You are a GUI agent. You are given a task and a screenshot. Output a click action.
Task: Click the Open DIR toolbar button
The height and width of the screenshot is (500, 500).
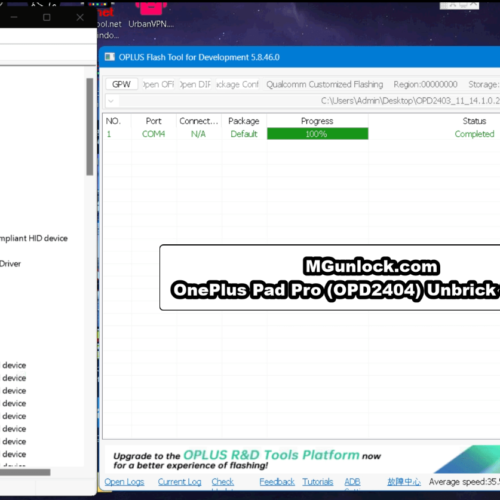pos(195,84)
